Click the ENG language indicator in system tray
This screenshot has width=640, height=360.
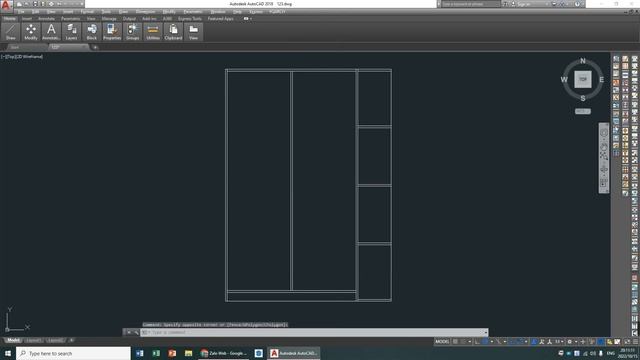click(611, 353)
